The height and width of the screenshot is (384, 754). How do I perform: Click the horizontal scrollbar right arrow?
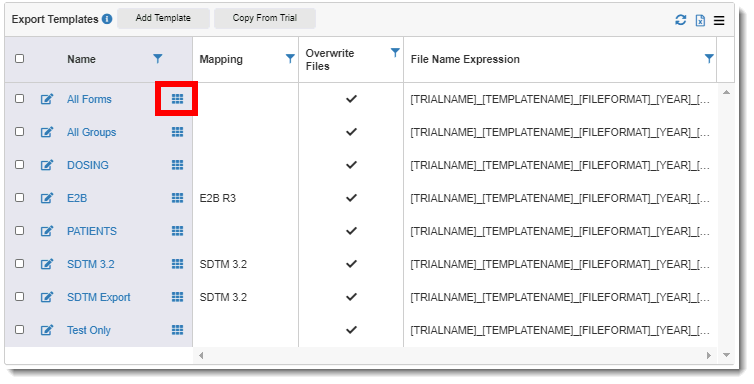(708, 356)
